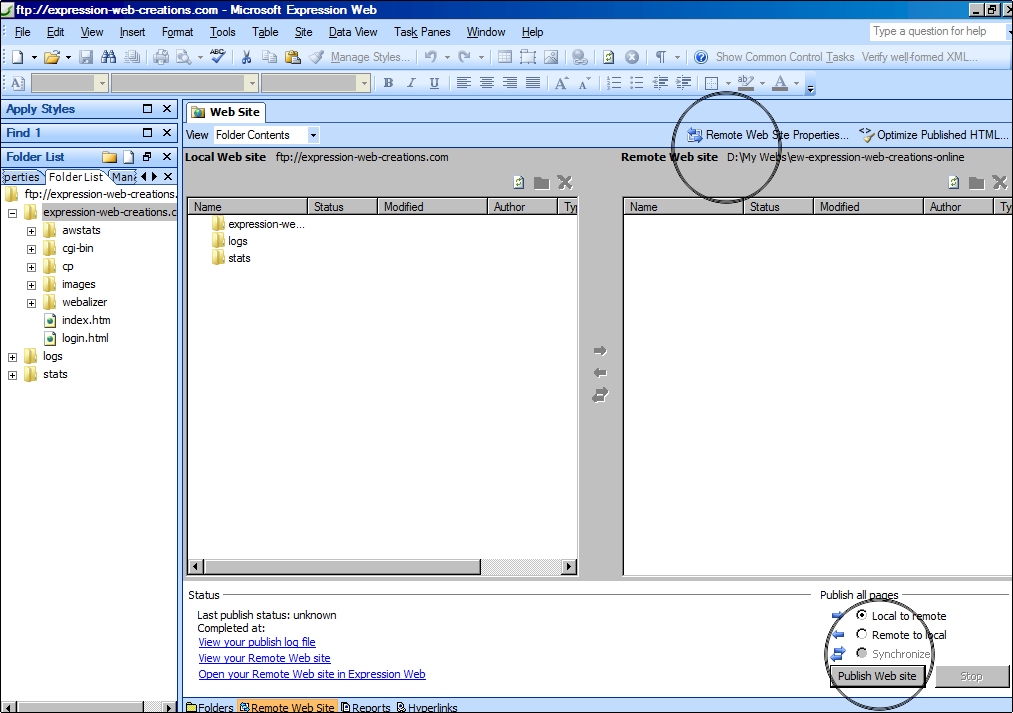Screen dimensions: 1013x713
Task: Open the Task Panes menu
Action: click(x=422, y=32)
